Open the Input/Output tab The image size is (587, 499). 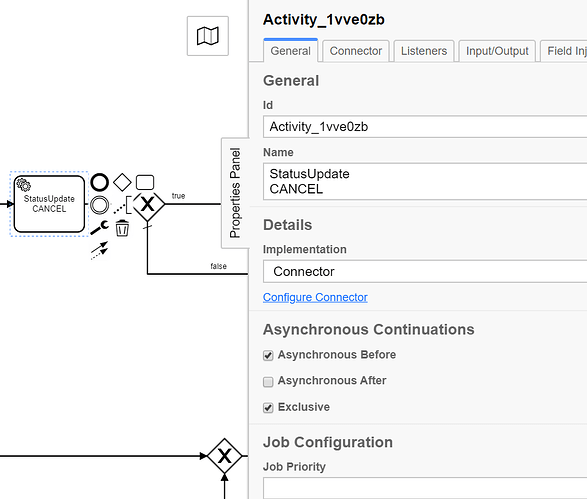(497, 51)
